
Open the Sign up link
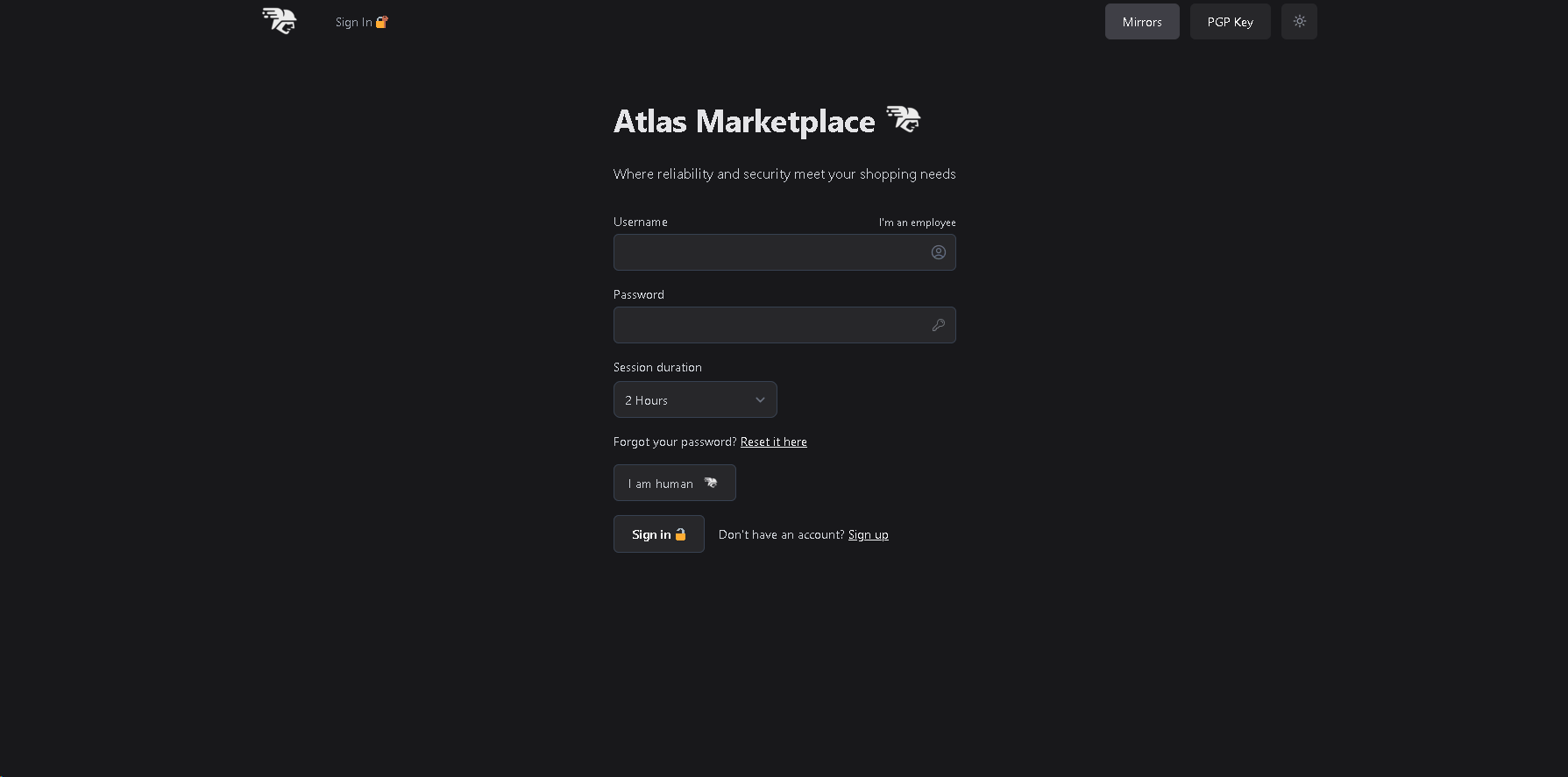click(868, 535)
